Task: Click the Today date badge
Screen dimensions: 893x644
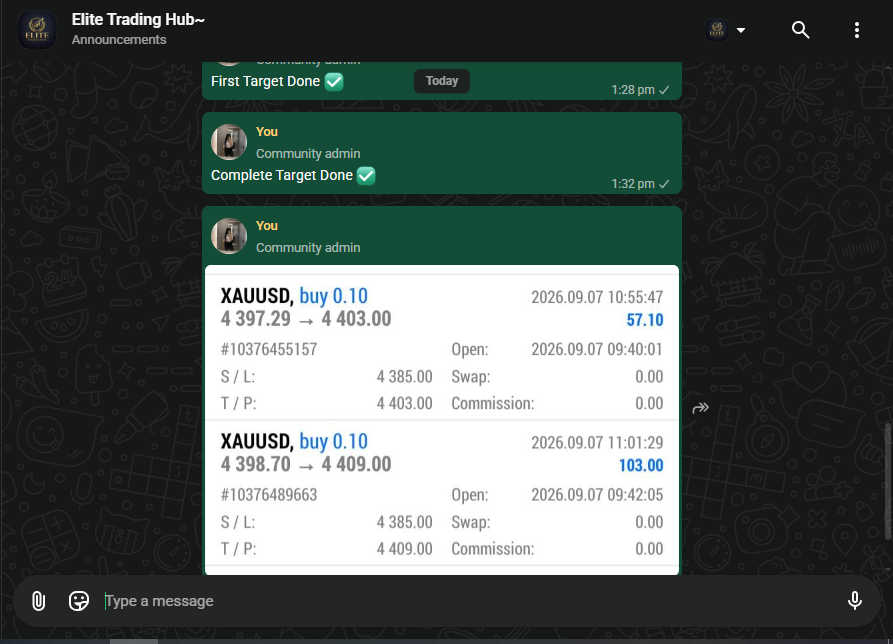Action: 442,81
